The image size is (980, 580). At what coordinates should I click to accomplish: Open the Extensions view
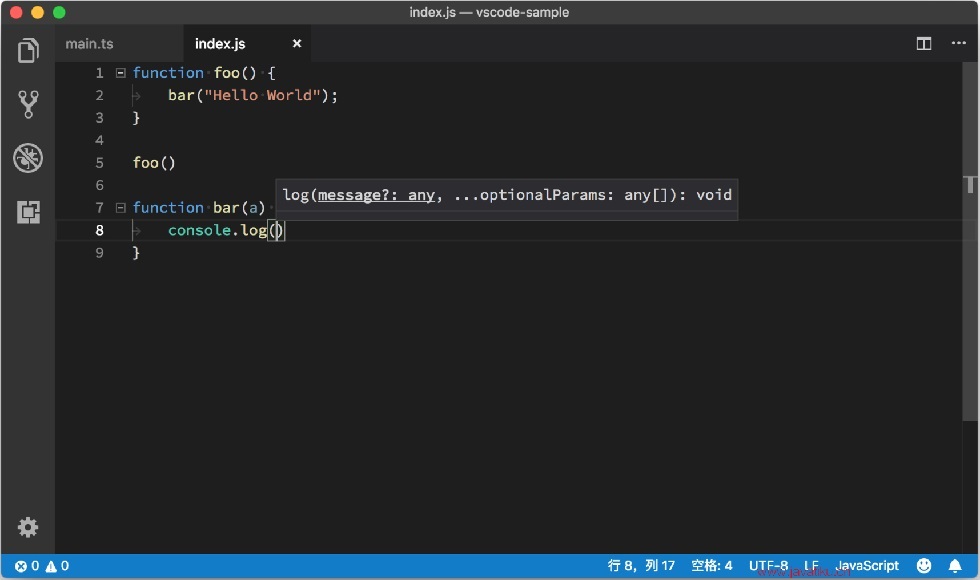(x=28, y=212)
